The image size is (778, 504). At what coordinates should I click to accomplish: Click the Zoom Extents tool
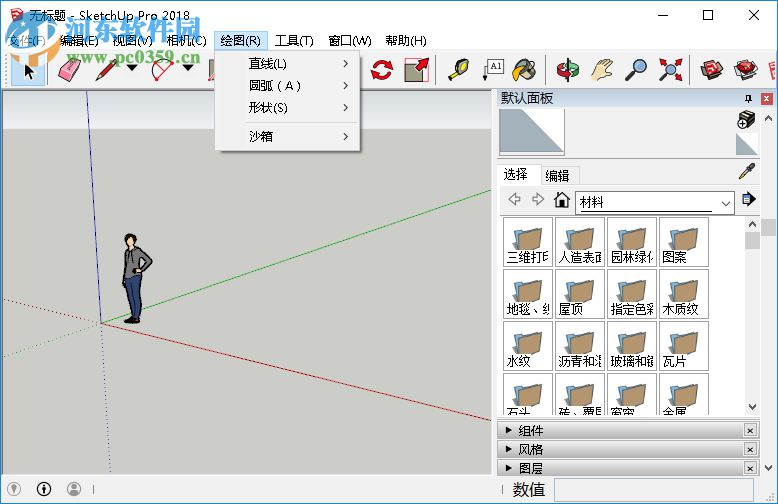pyautogui.click(x=670, y=70)
